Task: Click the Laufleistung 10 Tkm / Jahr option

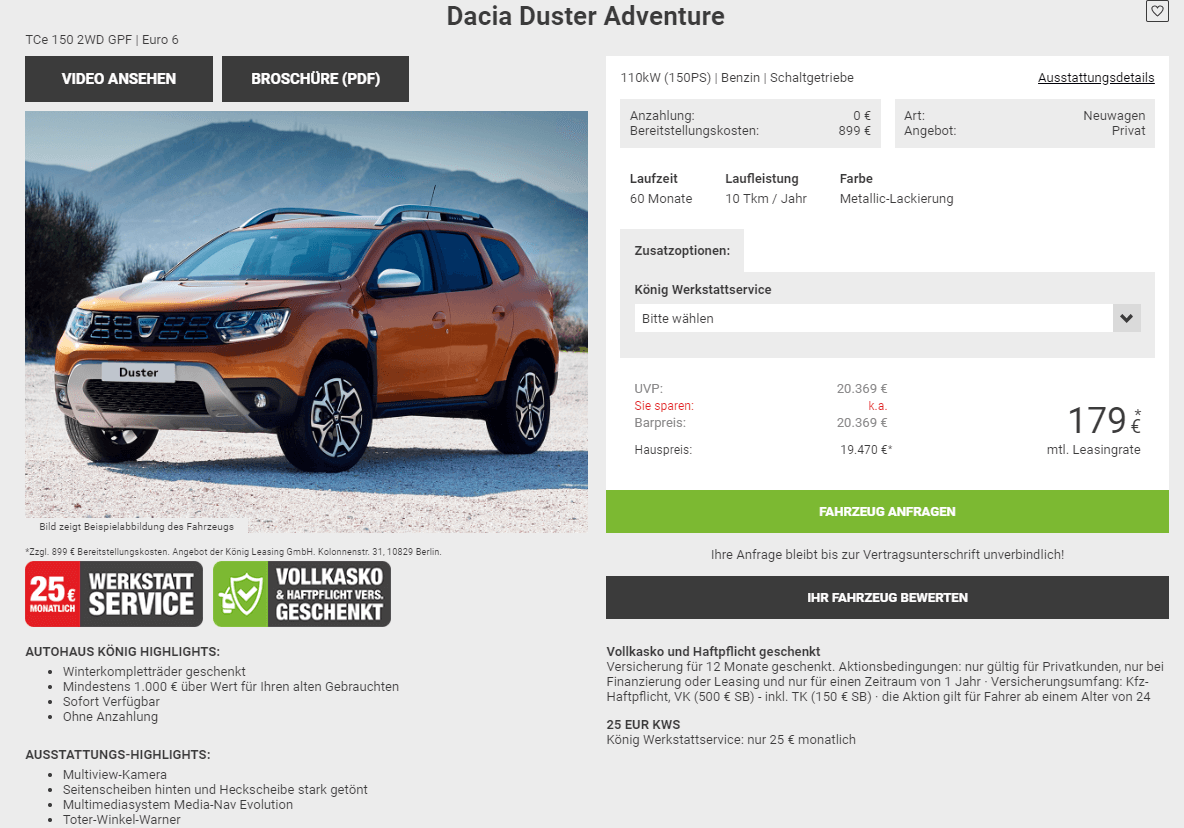Action: pyautogui.click(x=766, y=189)
